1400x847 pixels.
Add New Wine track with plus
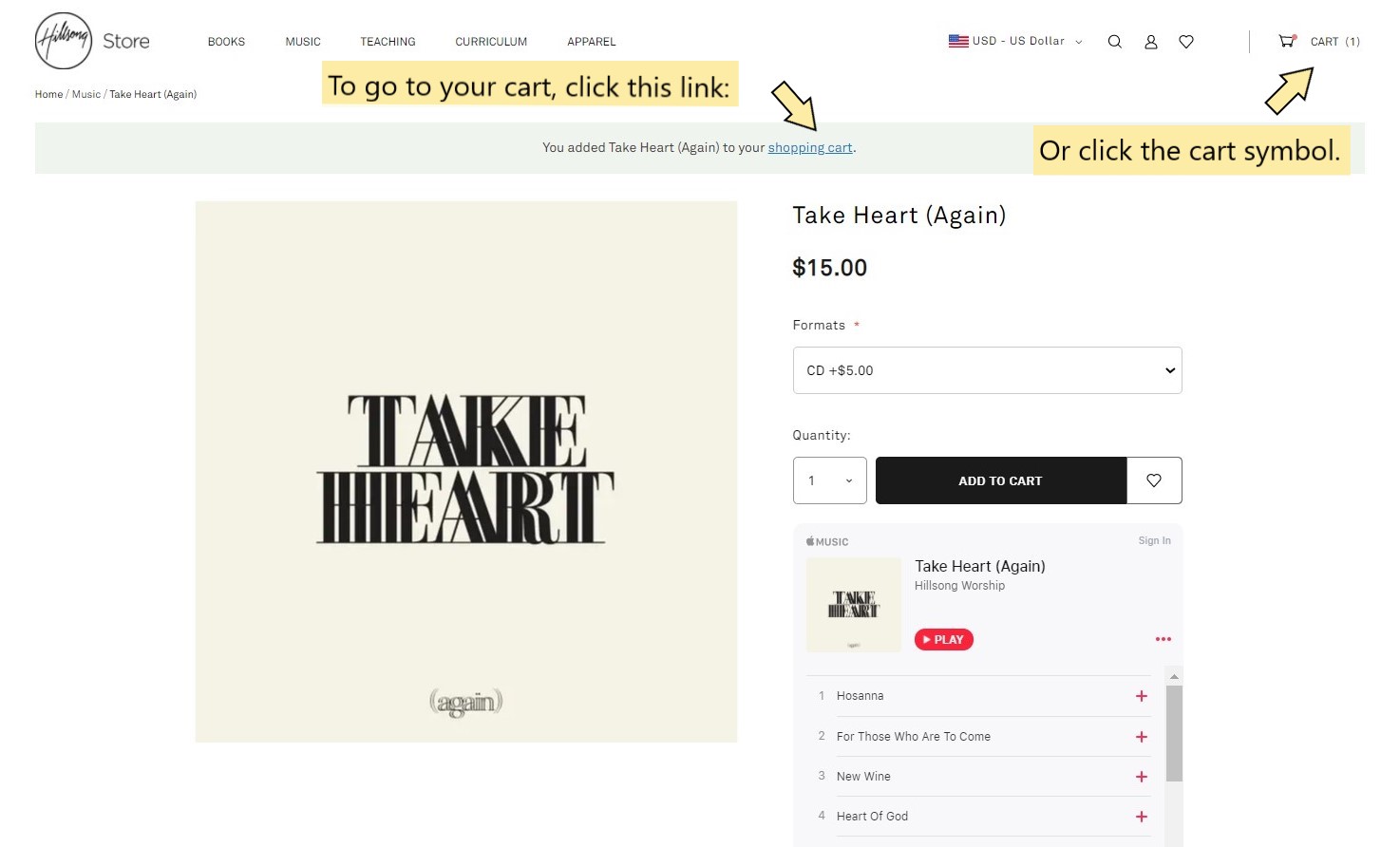click(1142, 777)
